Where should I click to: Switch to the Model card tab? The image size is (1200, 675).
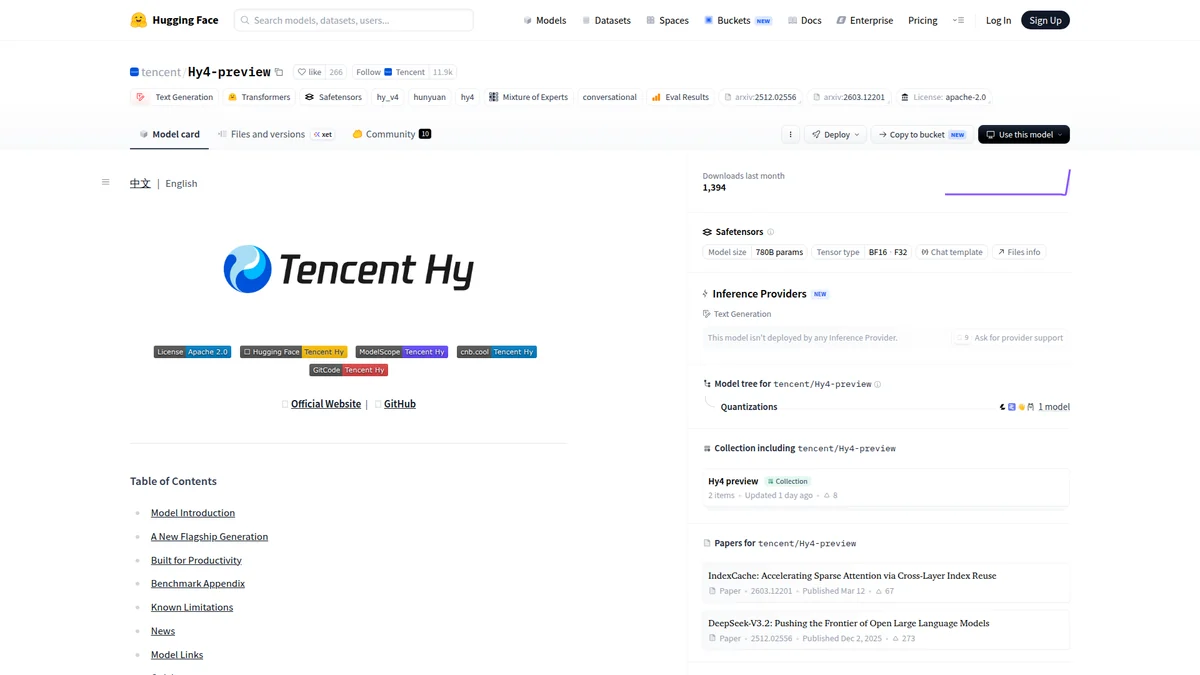click(x=169, y=134)
